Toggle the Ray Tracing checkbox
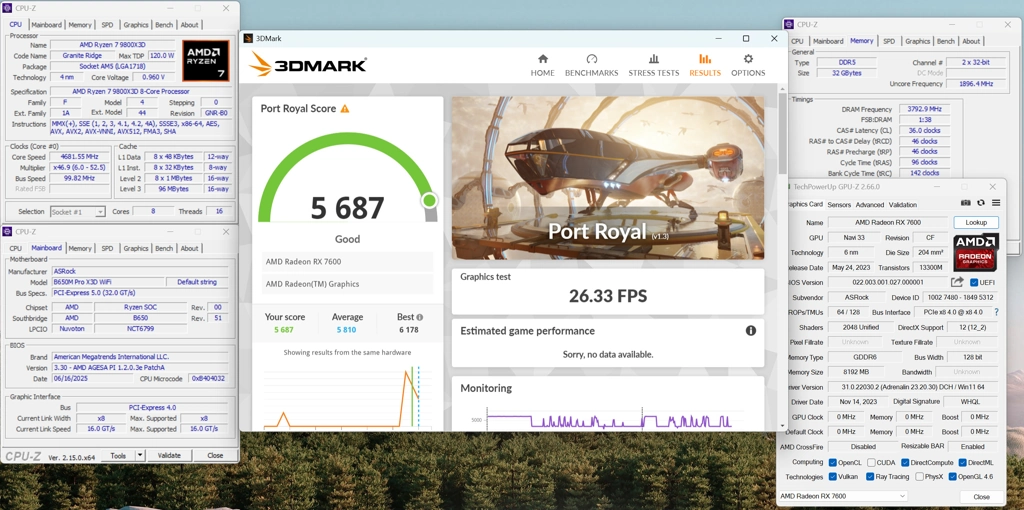This screenshot has width=1024, height=510. [x=871, y=477]
